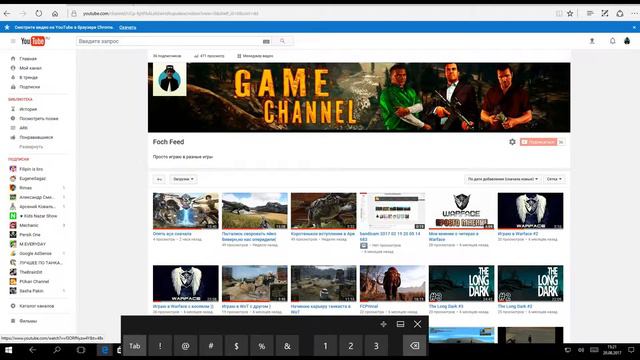Open the on-screen keyboard icon in search

[266, 41]
